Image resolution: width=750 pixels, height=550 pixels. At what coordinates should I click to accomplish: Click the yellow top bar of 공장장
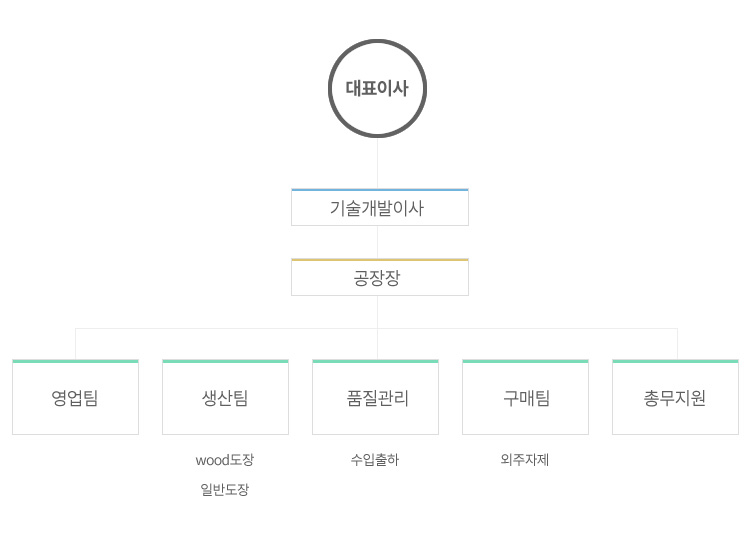tap(380, 260)
